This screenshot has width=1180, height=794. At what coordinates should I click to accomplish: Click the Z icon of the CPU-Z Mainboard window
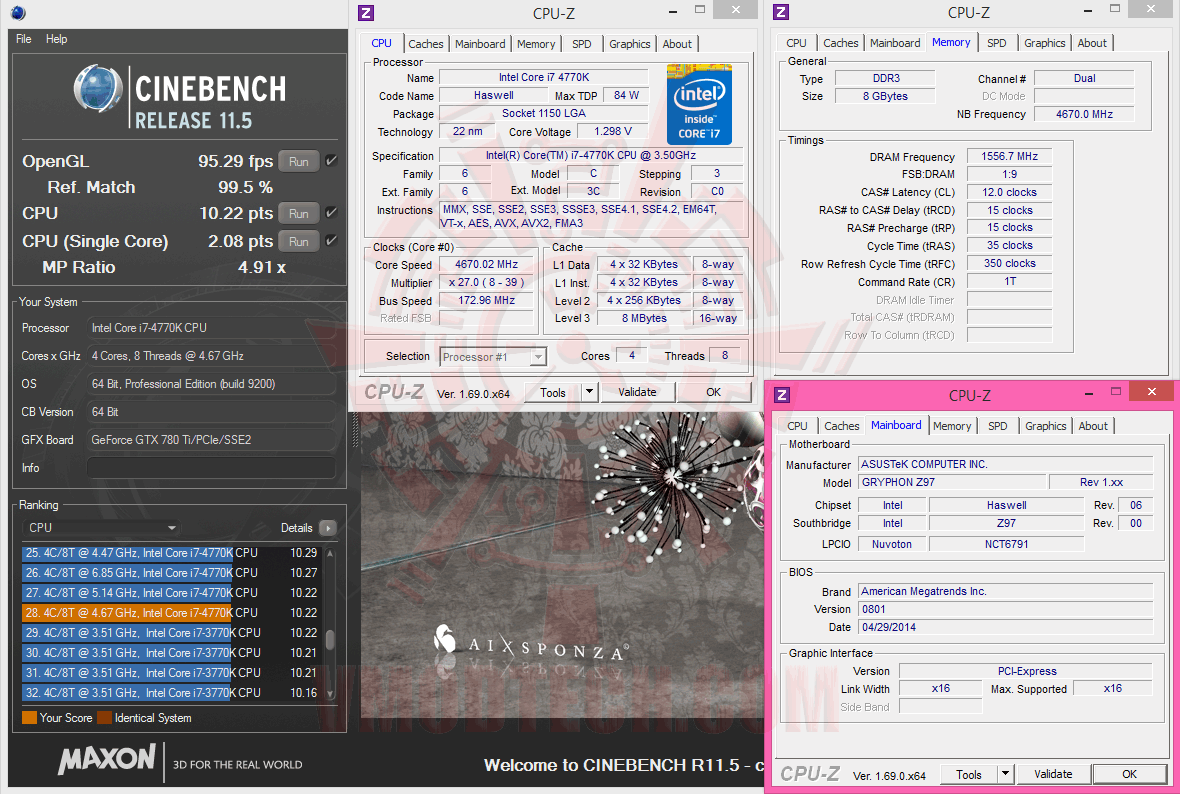coord(782,395)
